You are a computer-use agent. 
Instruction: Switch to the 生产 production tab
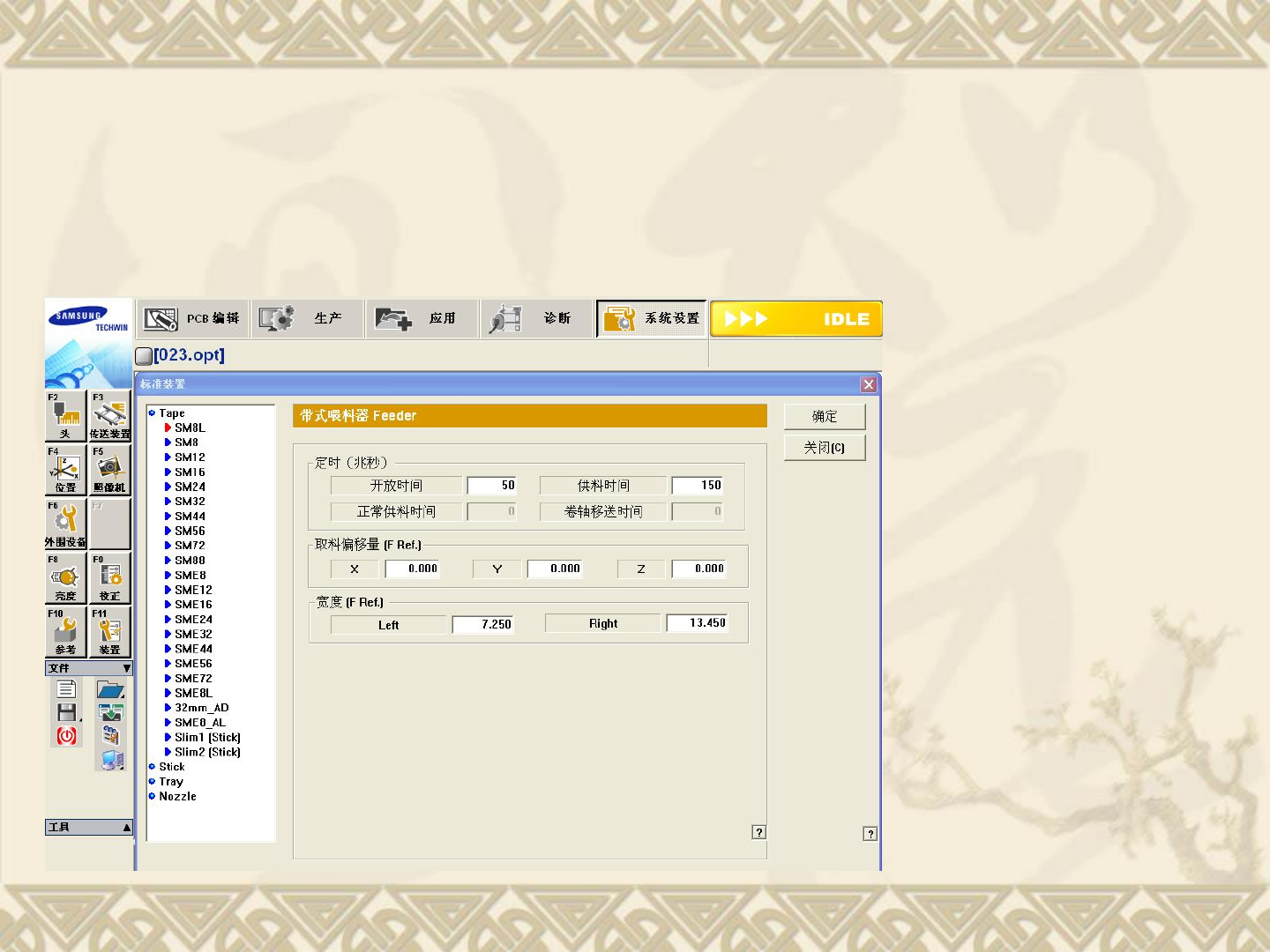click(308, 318)
